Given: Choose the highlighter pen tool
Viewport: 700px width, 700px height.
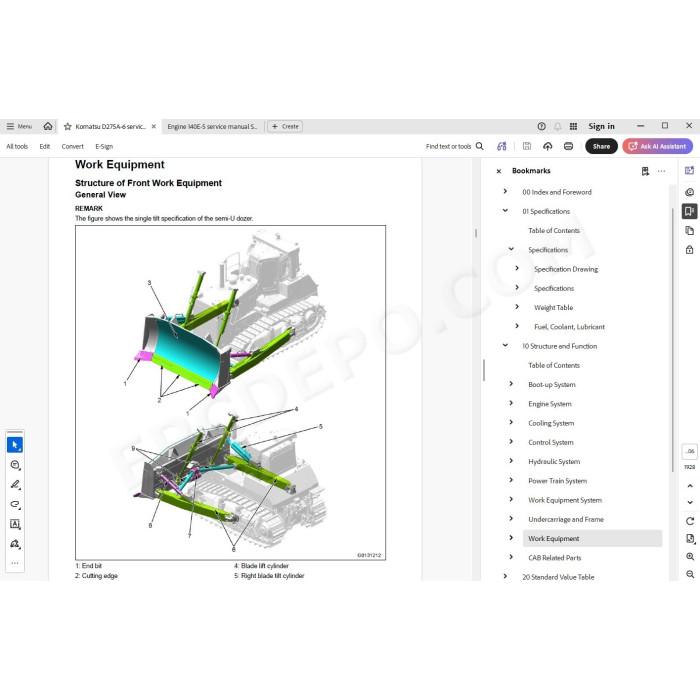Looking at the screenshot, I should pyautogui.click(x=15, y=484).
